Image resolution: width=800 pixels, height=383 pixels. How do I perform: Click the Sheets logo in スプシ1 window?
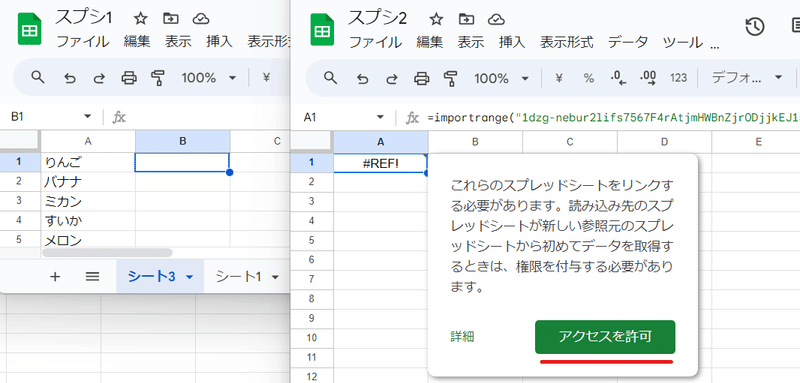[x=30, y=30]
